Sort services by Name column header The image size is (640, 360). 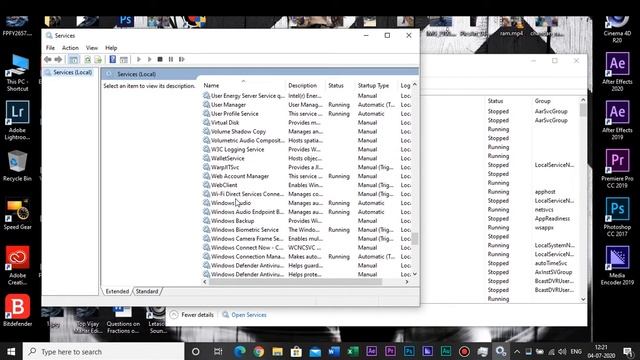click(211, 85)
